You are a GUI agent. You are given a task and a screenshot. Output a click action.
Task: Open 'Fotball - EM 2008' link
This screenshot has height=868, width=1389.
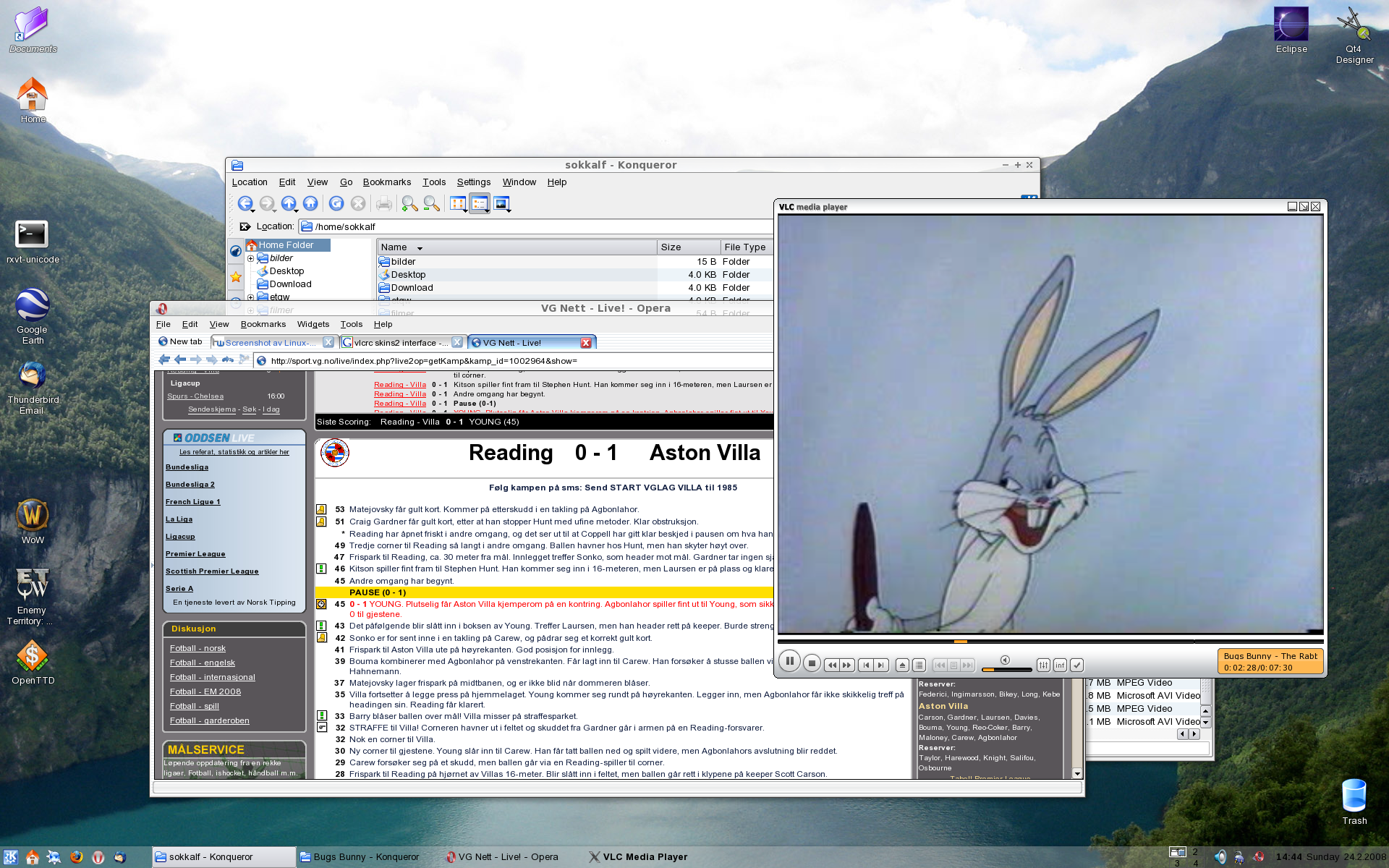[x=205, y=692]
